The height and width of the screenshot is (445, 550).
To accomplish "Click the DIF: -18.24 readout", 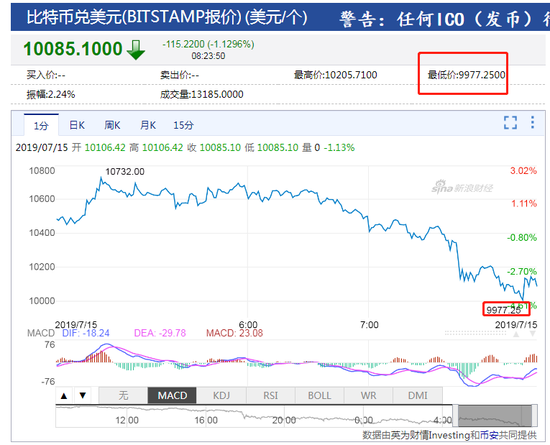I will click(86, 333).
